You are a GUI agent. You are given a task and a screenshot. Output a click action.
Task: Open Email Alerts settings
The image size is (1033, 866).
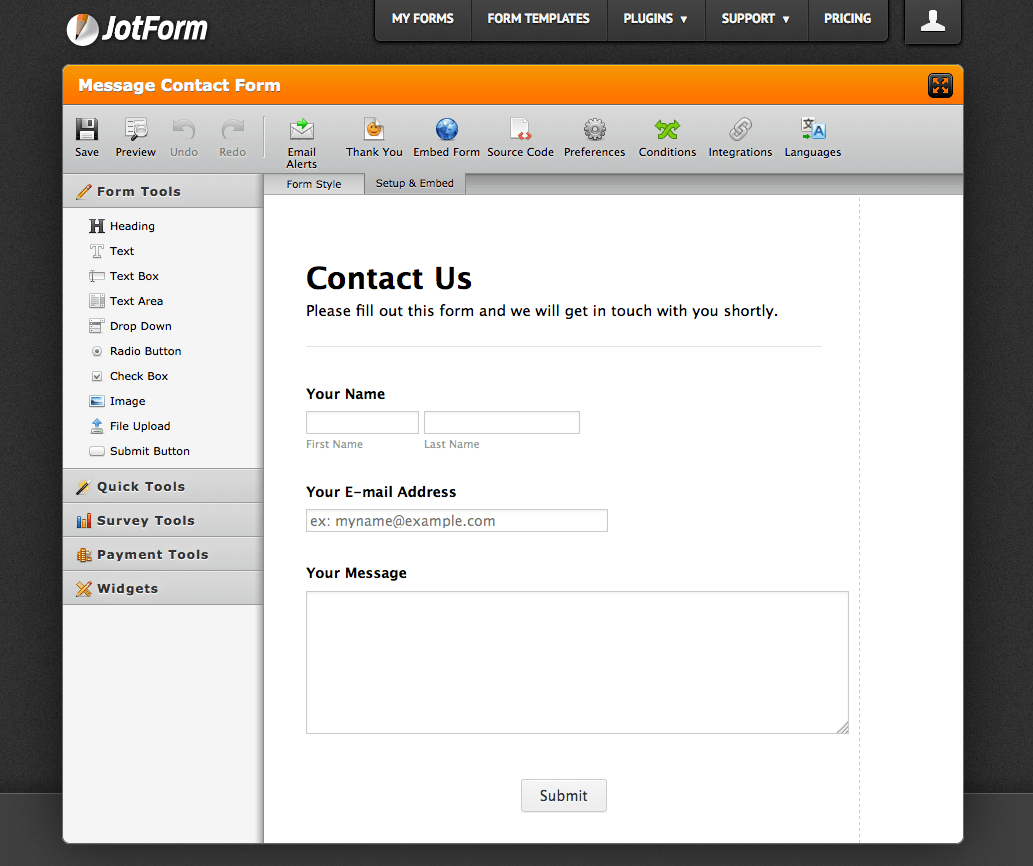tap(301, 130)
